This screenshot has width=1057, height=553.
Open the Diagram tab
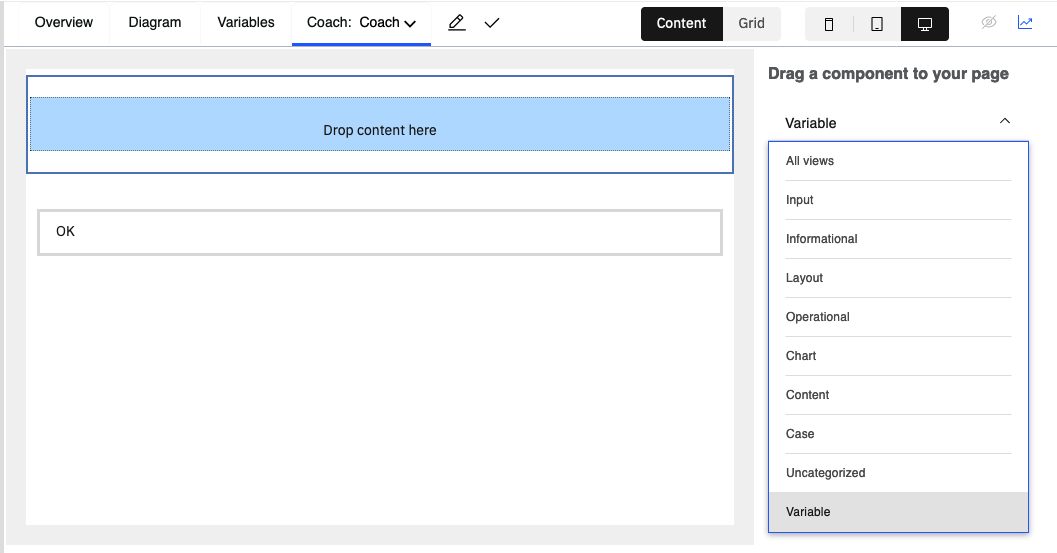(155, 22)
